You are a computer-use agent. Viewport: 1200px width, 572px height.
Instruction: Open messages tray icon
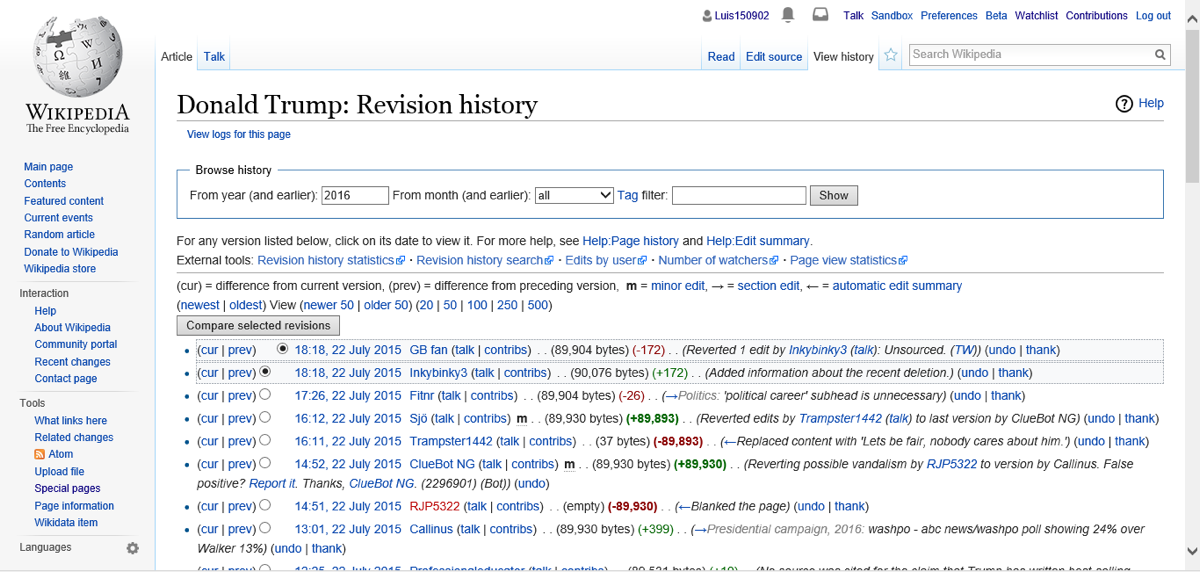click(x=820, y=15)
